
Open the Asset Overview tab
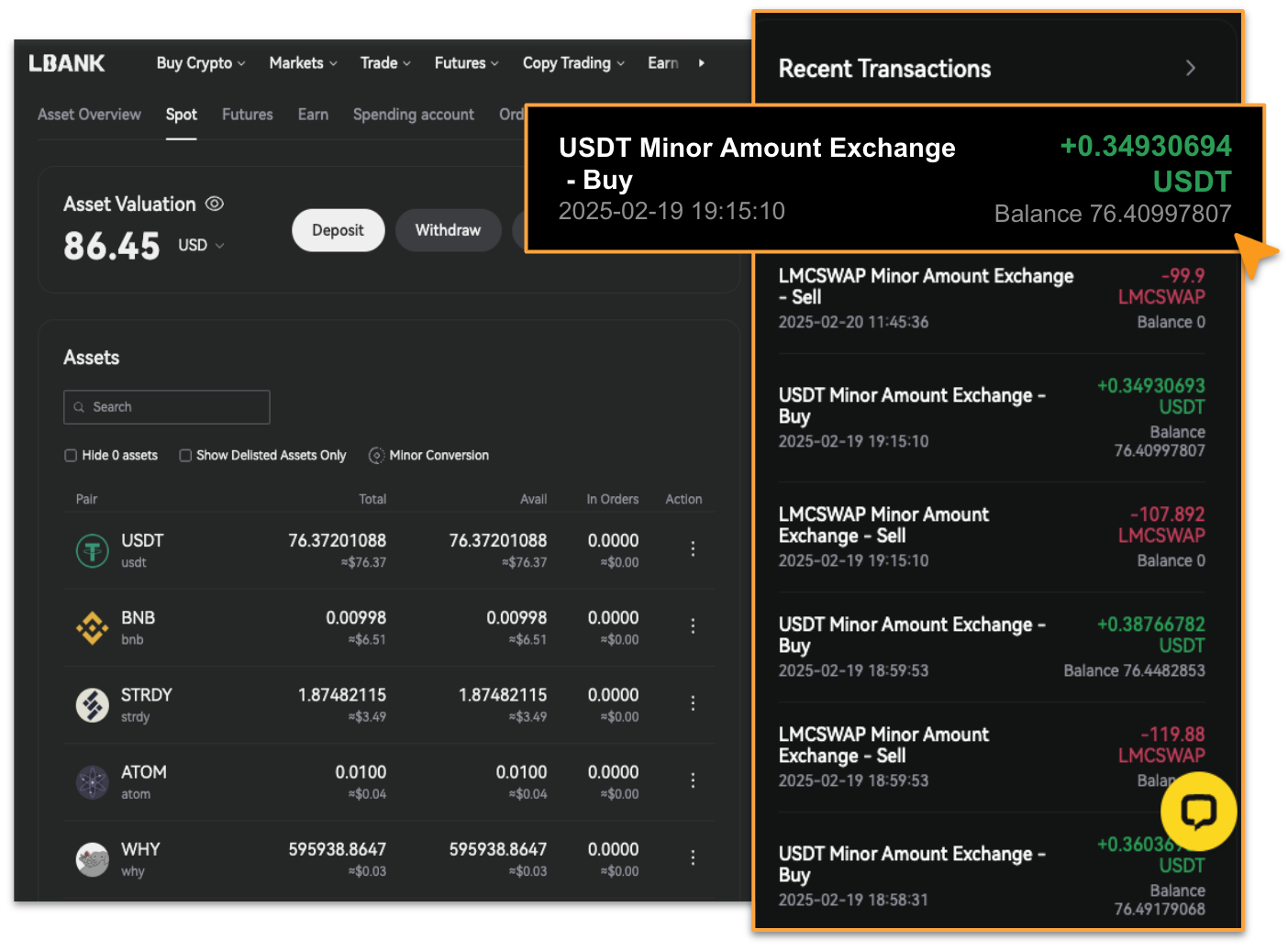[89, 115]
